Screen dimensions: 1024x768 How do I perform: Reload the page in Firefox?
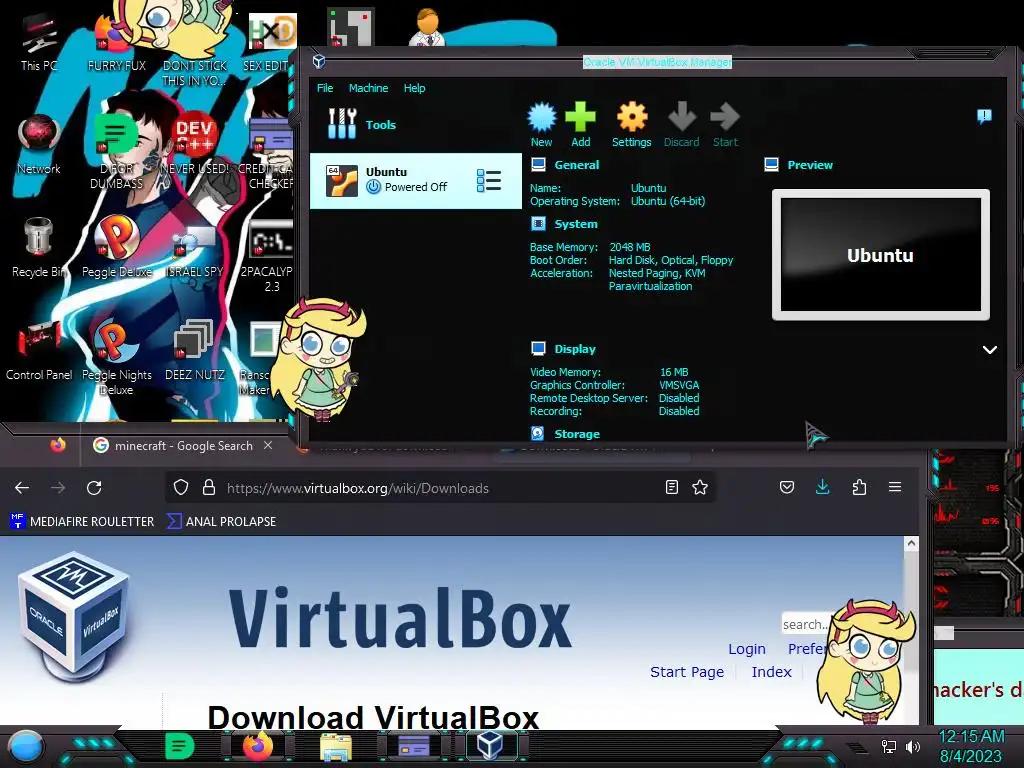tap(94, 488)
